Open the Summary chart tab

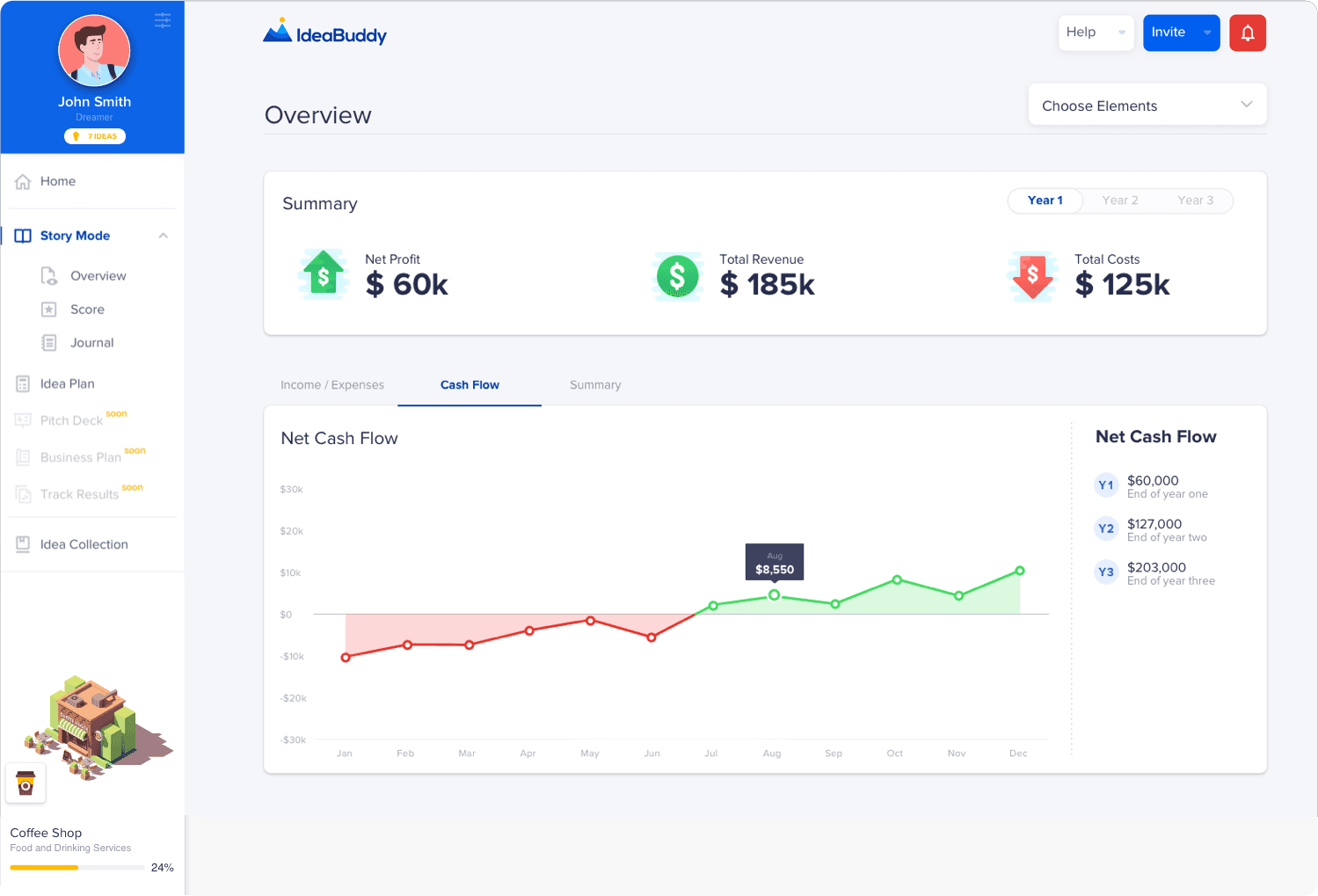[x=594, y=385]
